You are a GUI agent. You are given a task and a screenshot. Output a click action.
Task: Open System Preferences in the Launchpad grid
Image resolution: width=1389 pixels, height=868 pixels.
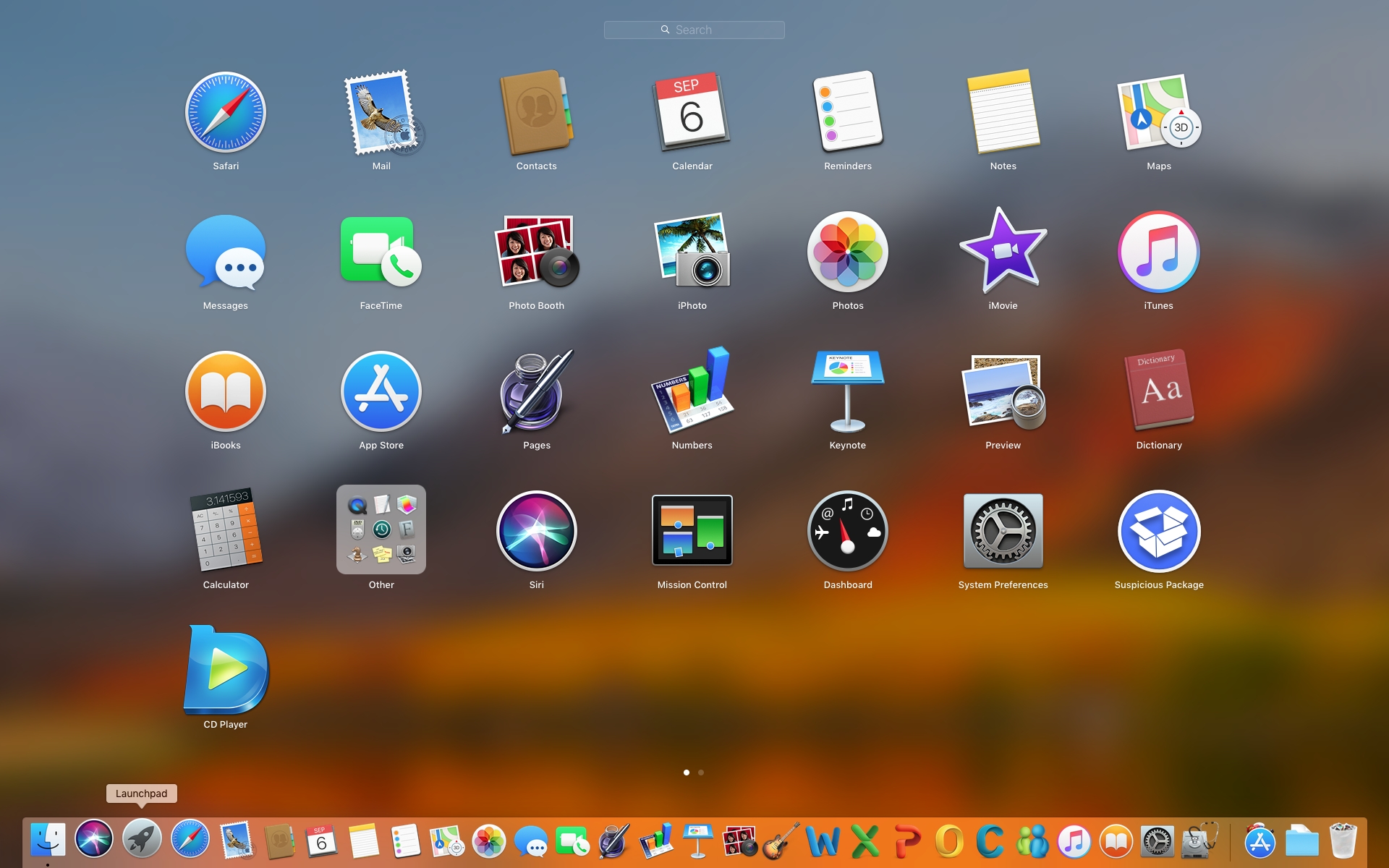(x=1003, y=531)
